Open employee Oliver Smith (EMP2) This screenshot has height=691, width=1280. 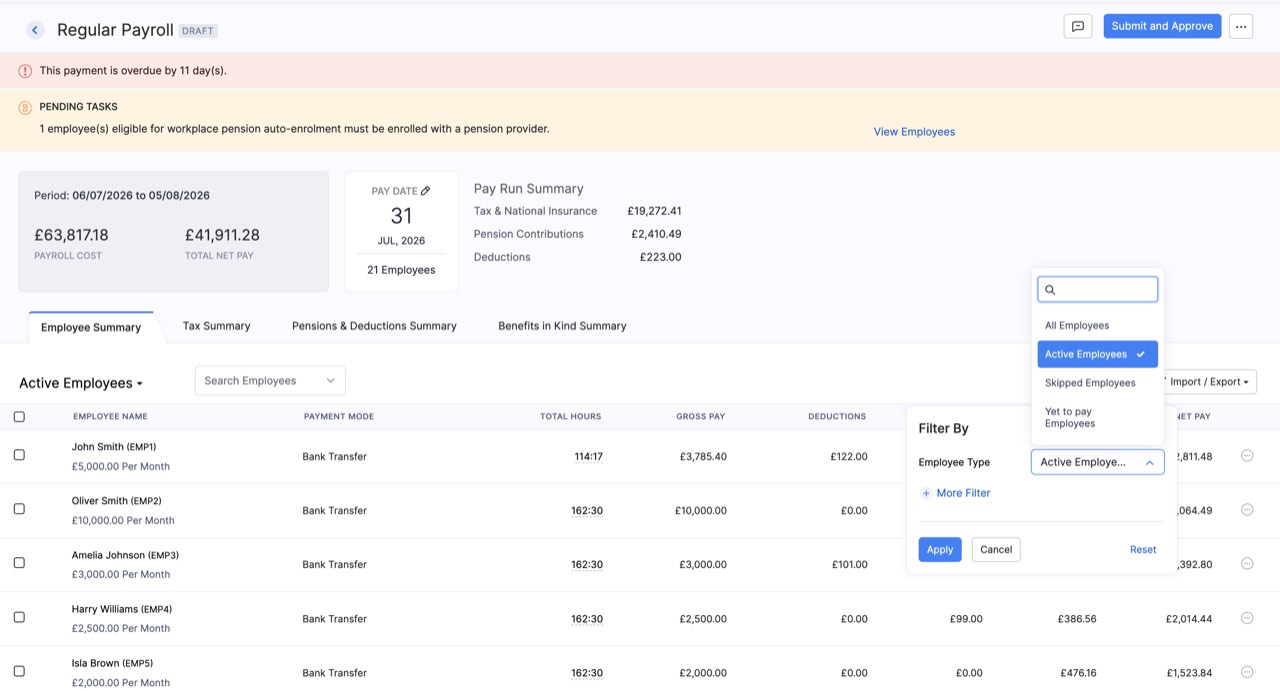(x=116, y=500)
